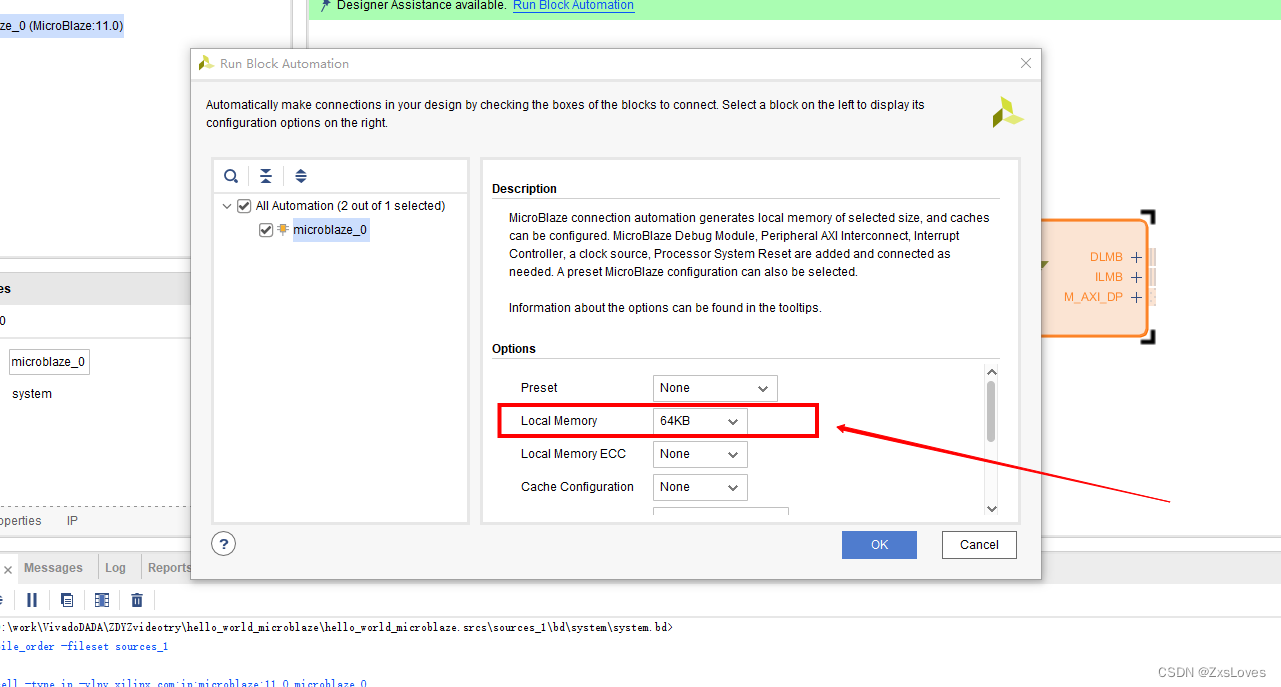Open the Preset dropdown
1281x687 pixels.
(x=715, y=388)
